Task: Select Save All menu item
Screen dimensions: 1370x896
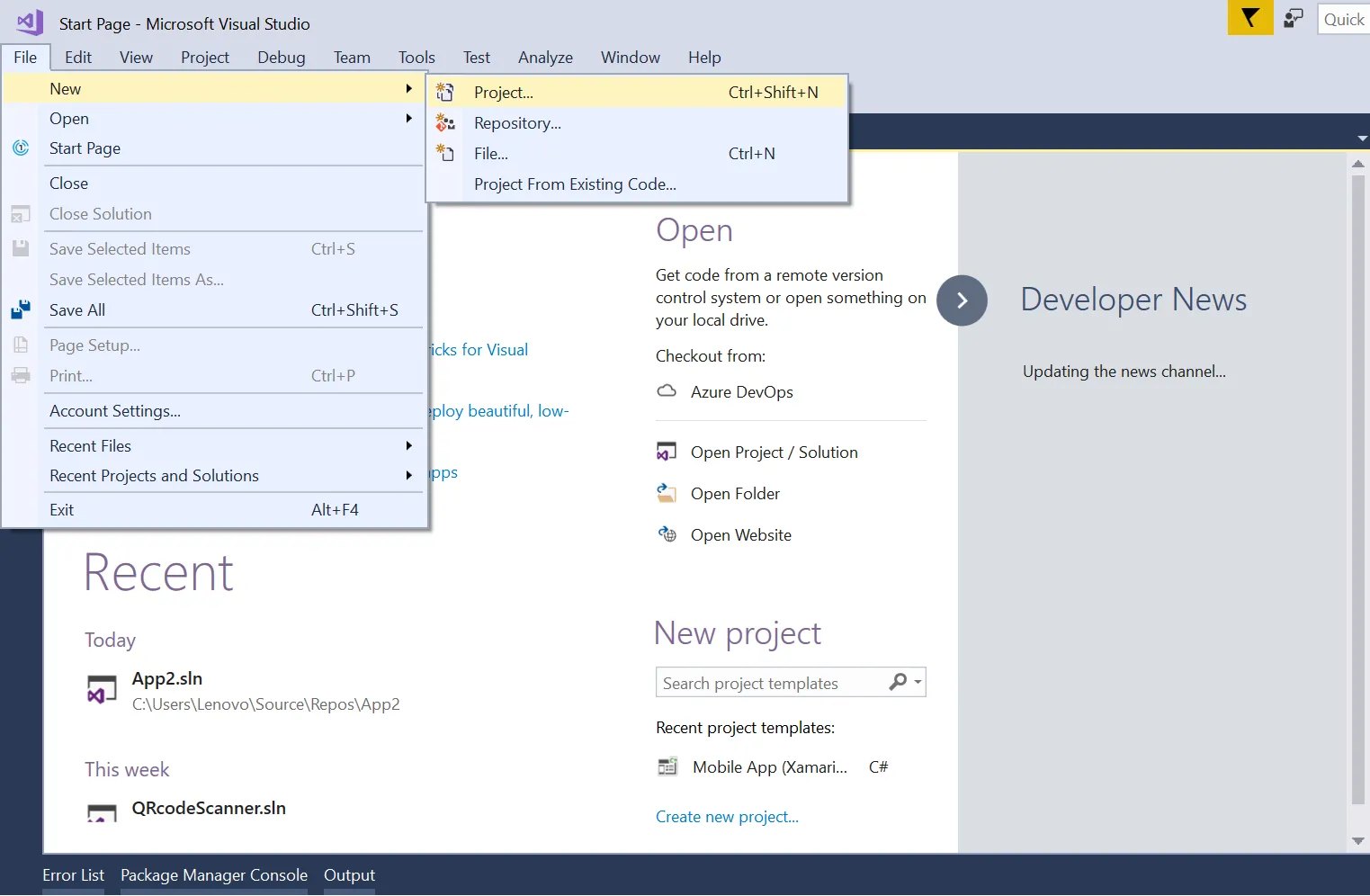Action: [x=214, y=309]
